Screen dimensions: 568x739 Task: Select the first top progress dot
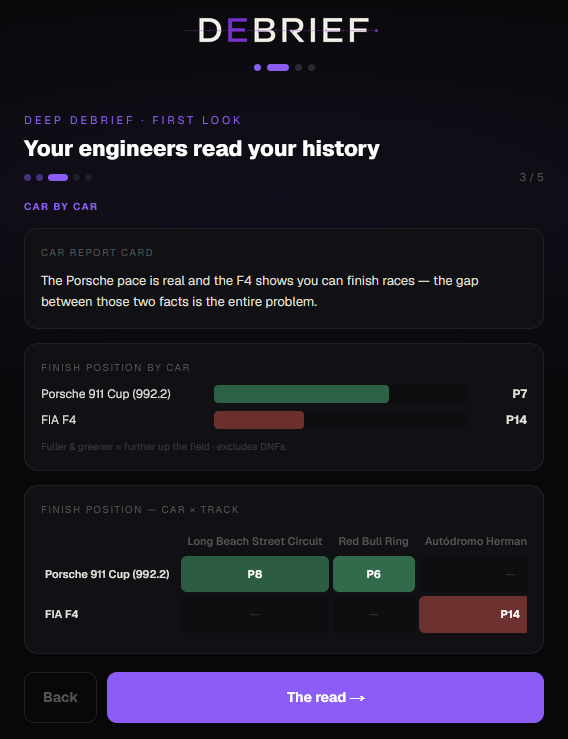257,67
